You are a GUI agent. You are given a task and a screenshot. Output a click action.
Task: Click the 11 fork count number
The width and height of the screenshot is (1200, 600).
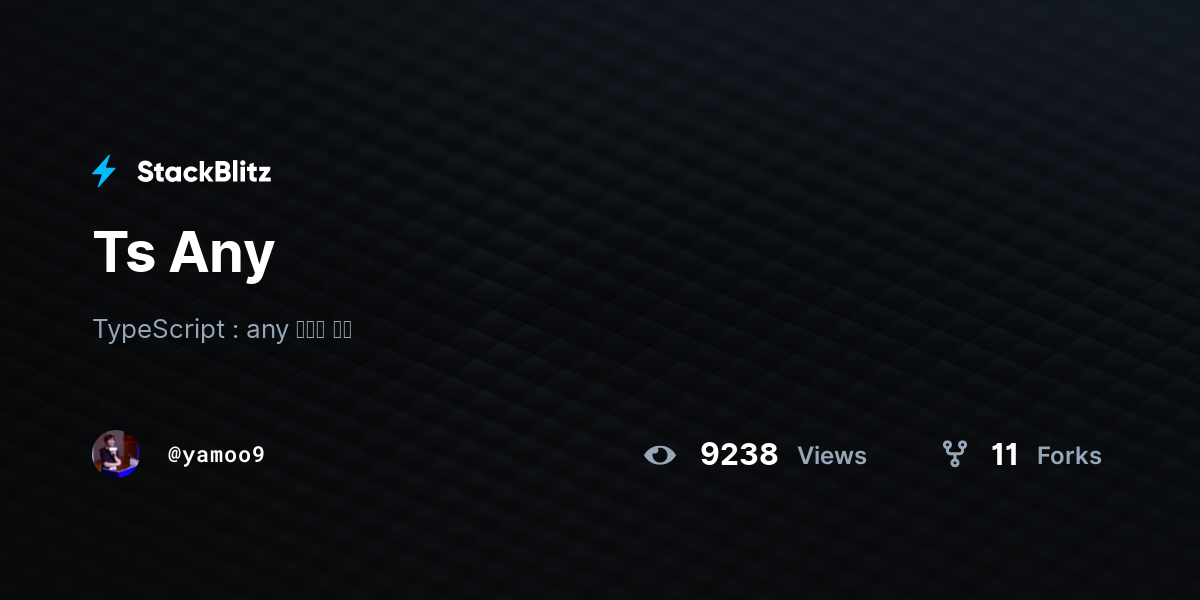pos(1004,455)
